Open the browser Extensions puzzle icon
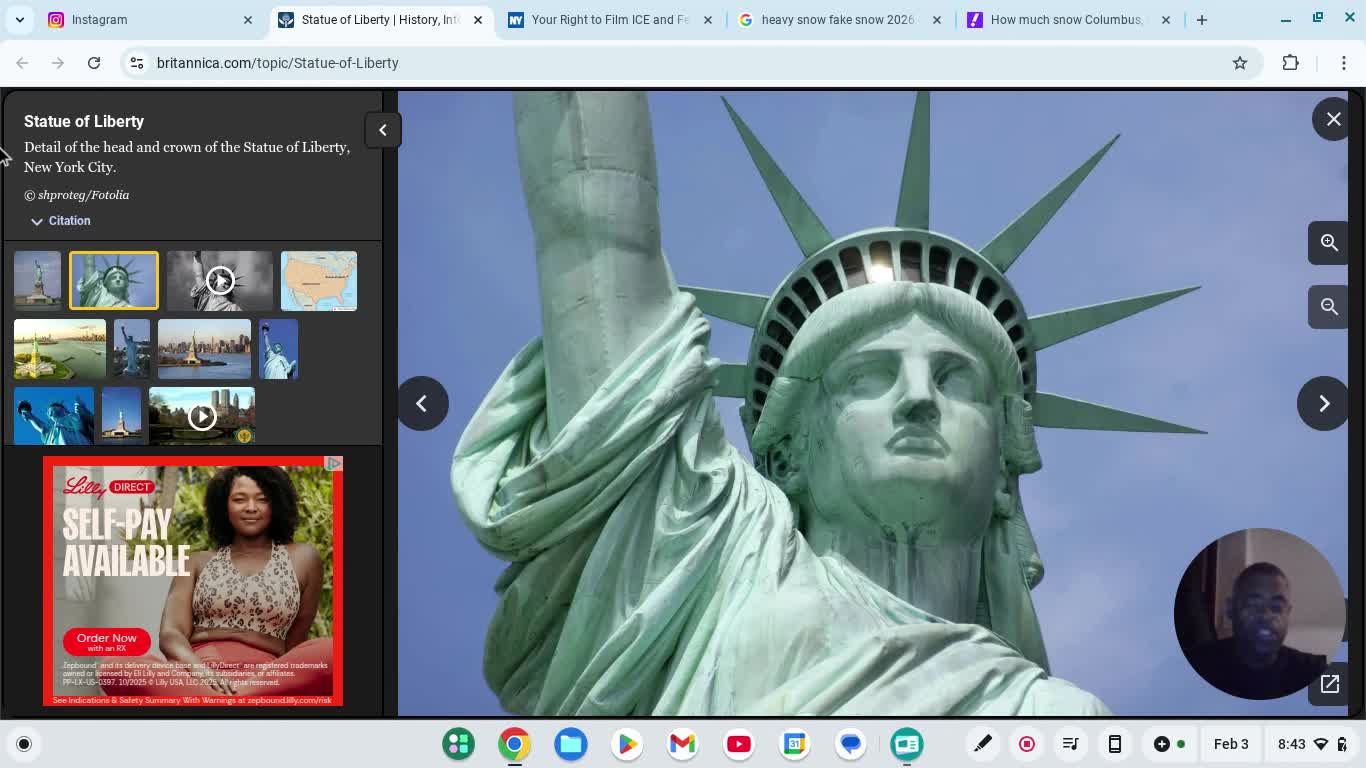This screenshot has height=768, width=1366. point(1290,63)
